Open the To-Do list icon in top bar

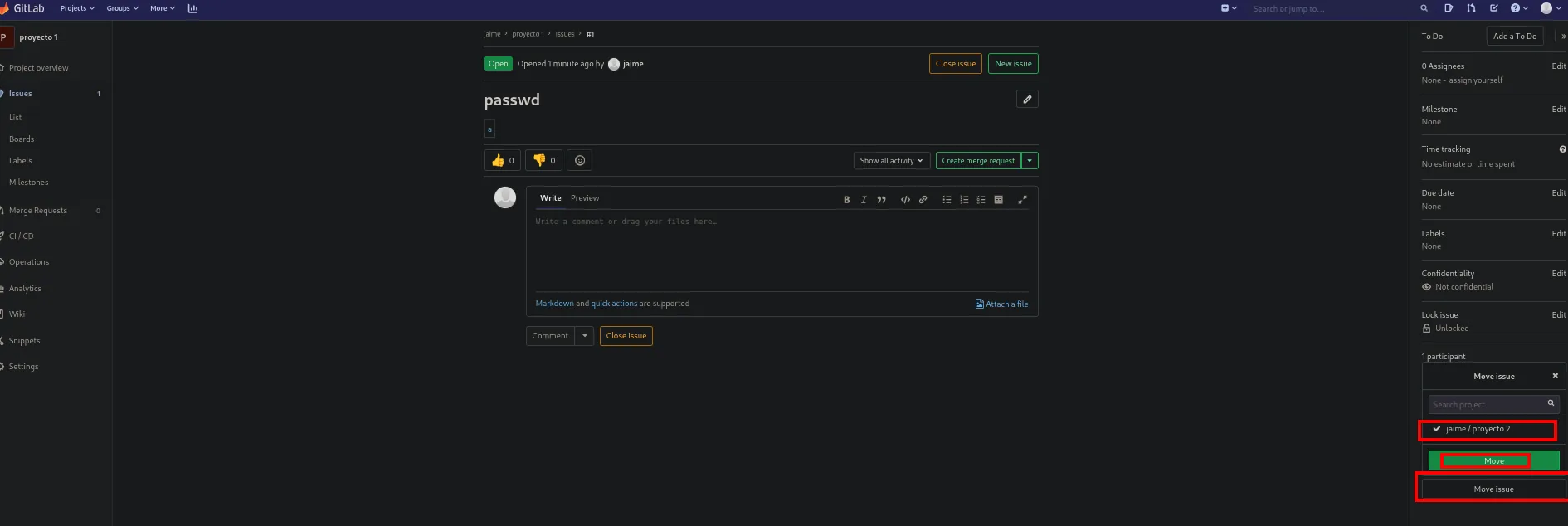click(1494, 8)
